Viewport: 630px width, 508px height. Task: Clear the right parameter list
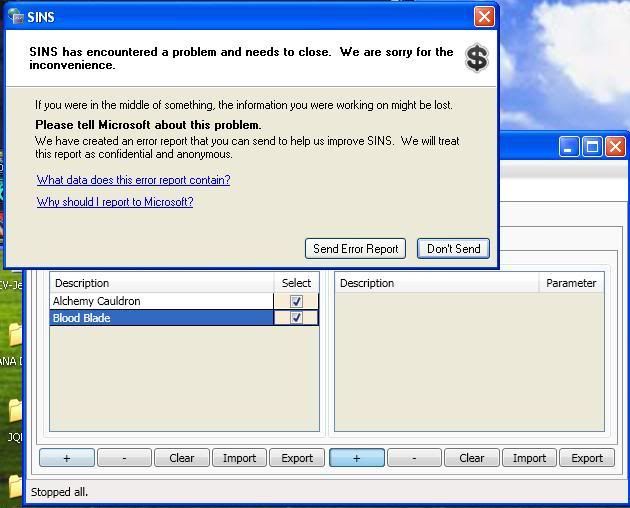click(x=472, y=458)
